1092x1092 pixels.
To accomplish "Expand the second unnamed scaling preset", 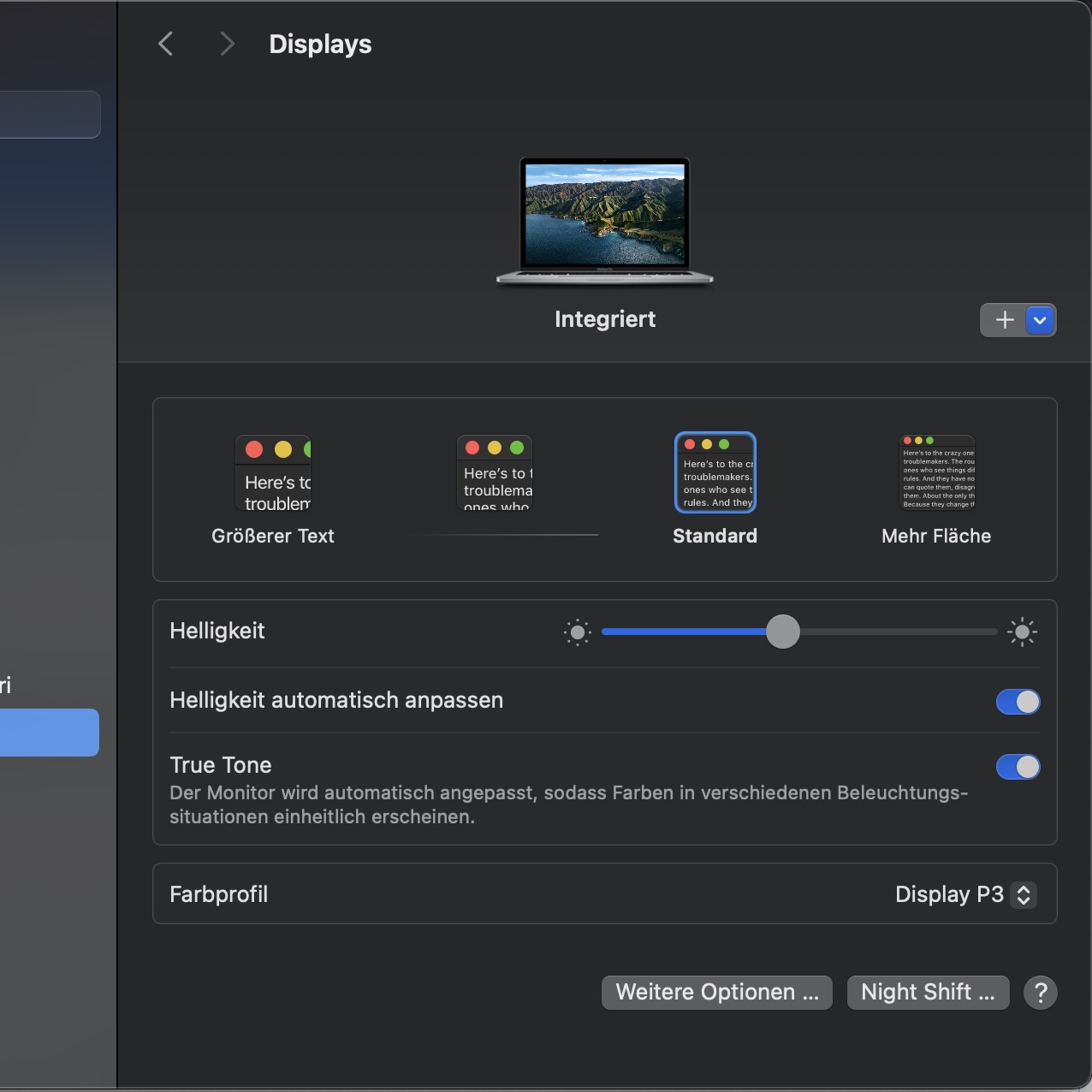I will coord(495,473).
